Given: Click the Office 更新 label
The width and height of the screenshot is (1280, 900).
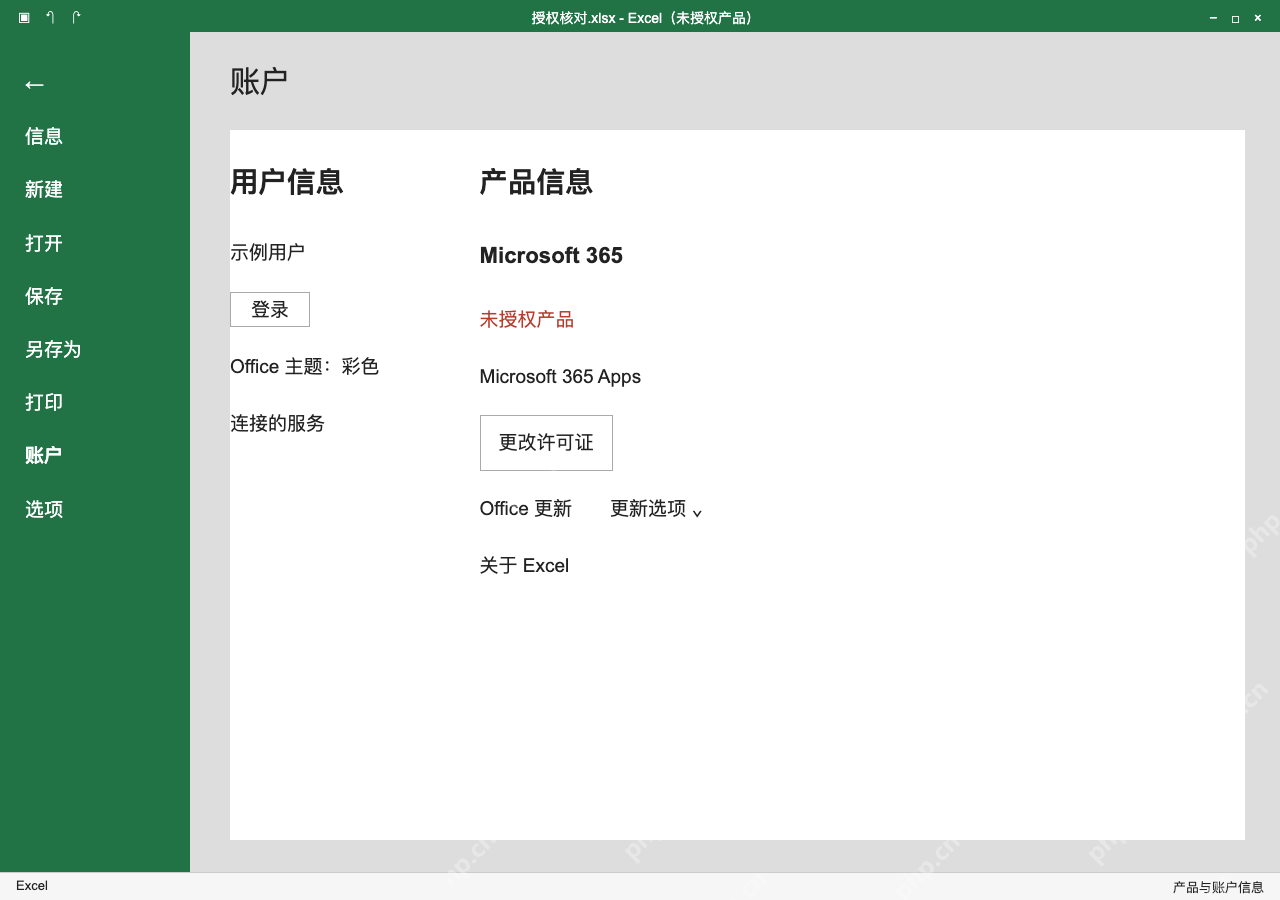Looking at the screenshot, I should click(526, 509).
